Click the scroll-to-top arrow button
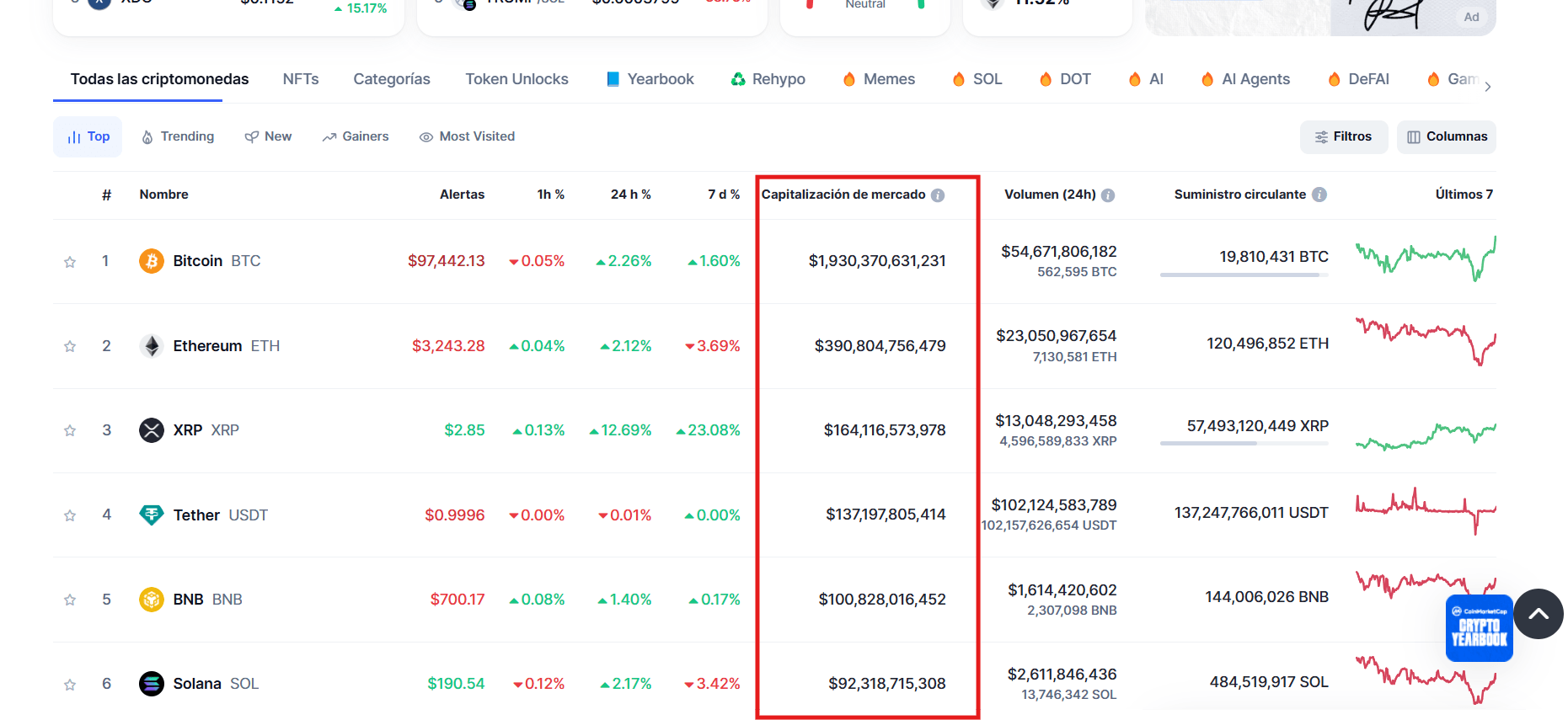Screen dimensions: 1568x720 coord(1539,614)
